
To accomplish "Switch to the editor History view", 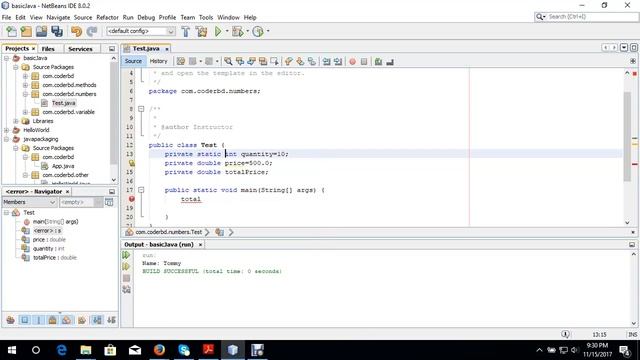I will [x=158, y=61].
